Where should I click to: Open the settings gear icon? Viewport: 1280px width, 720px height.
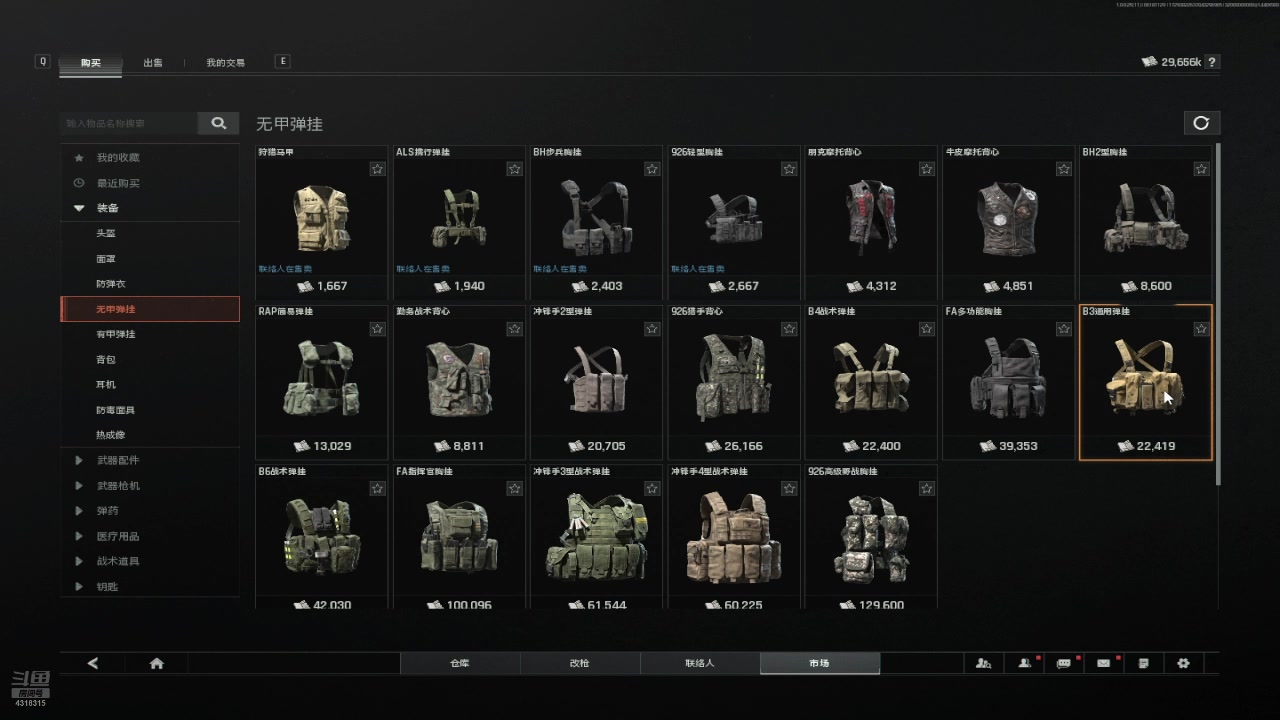tap(1183, 663)
